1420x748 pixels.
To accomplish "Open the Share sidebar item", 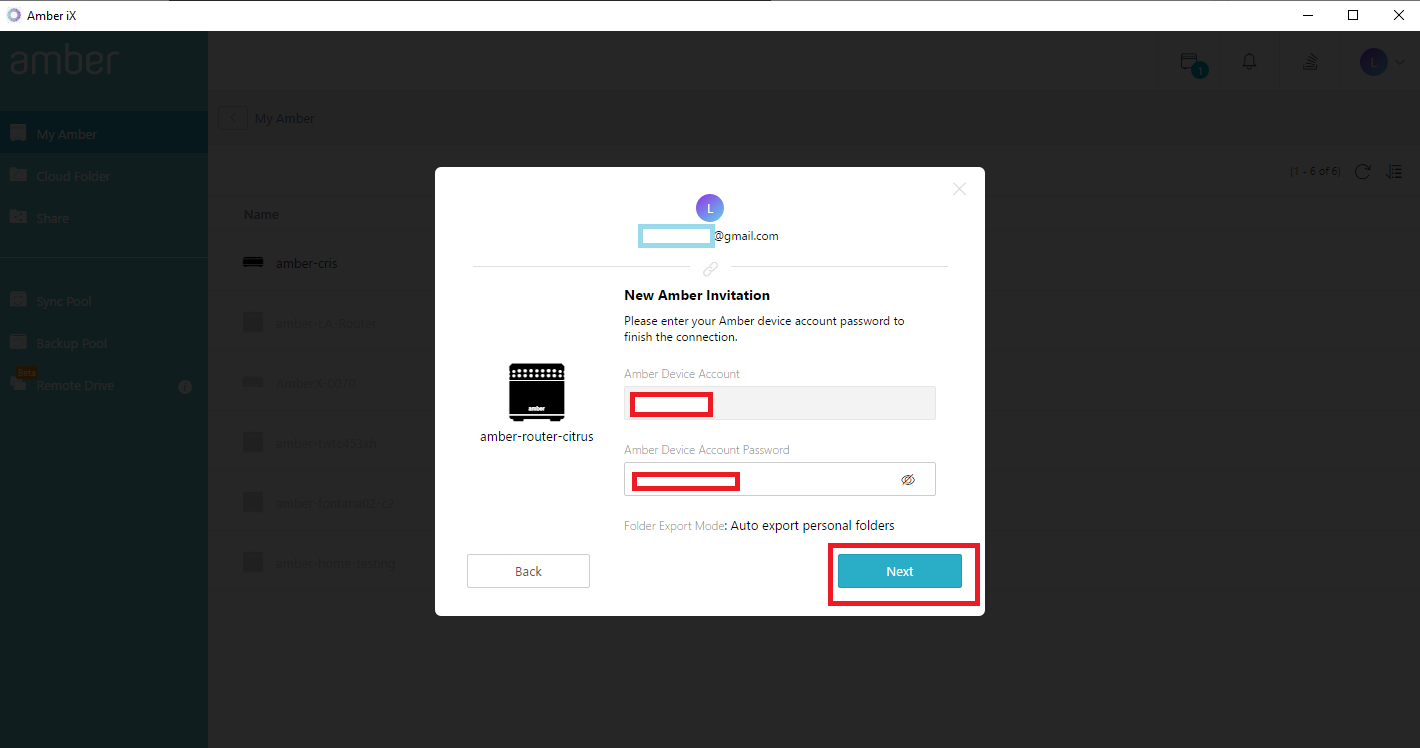I will point(104,218).
